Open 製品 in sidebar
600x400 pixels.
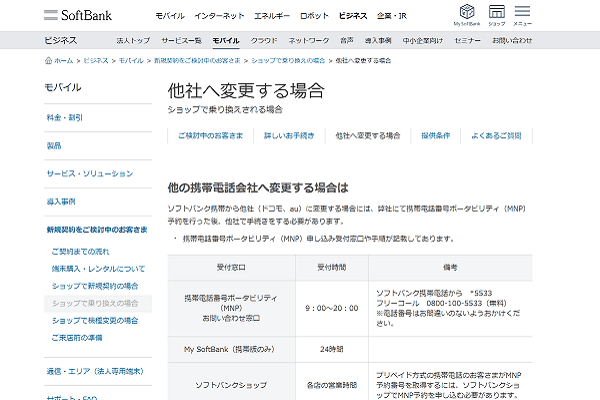point(54,145)
